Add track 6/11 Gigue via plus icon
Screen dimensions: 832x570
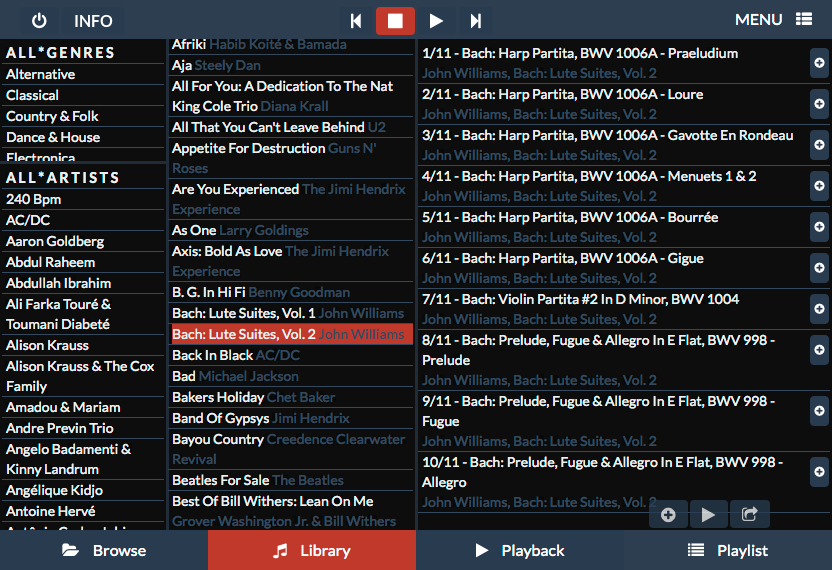tap(819, 267)
